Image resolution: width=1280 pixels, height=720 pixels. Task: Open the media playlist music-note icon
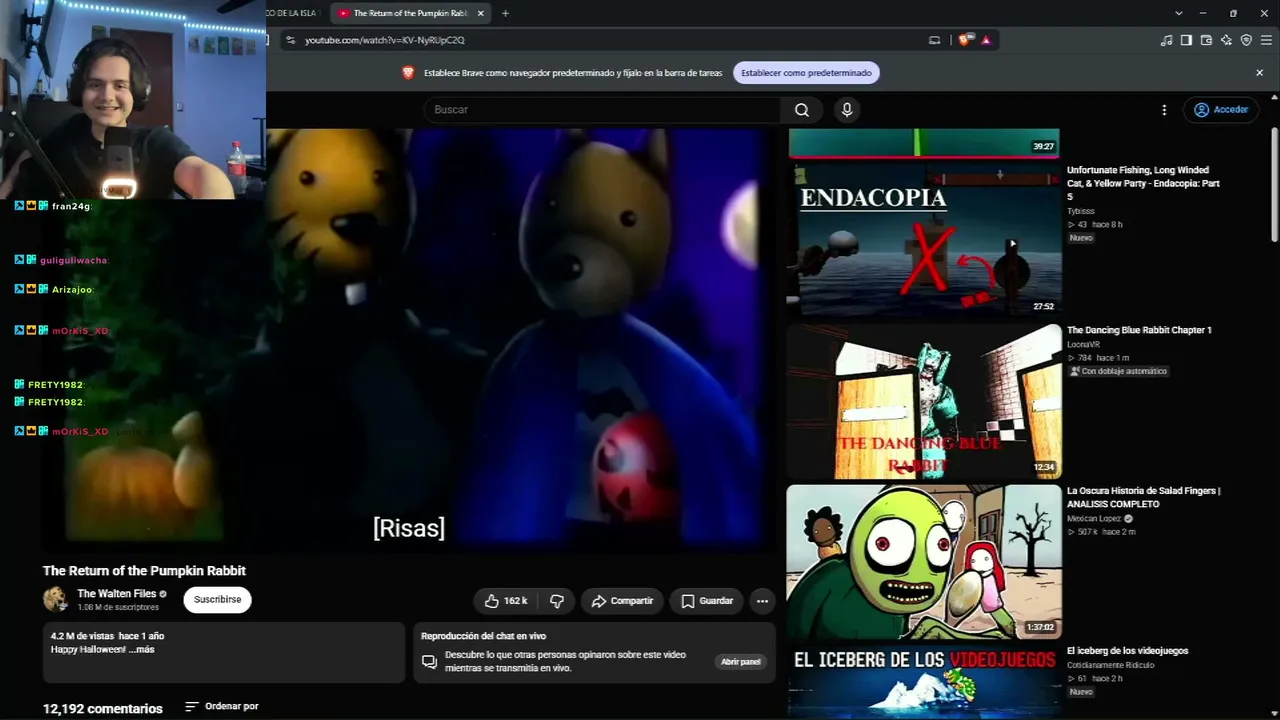pyautogui.click(x=1166, y=40)
